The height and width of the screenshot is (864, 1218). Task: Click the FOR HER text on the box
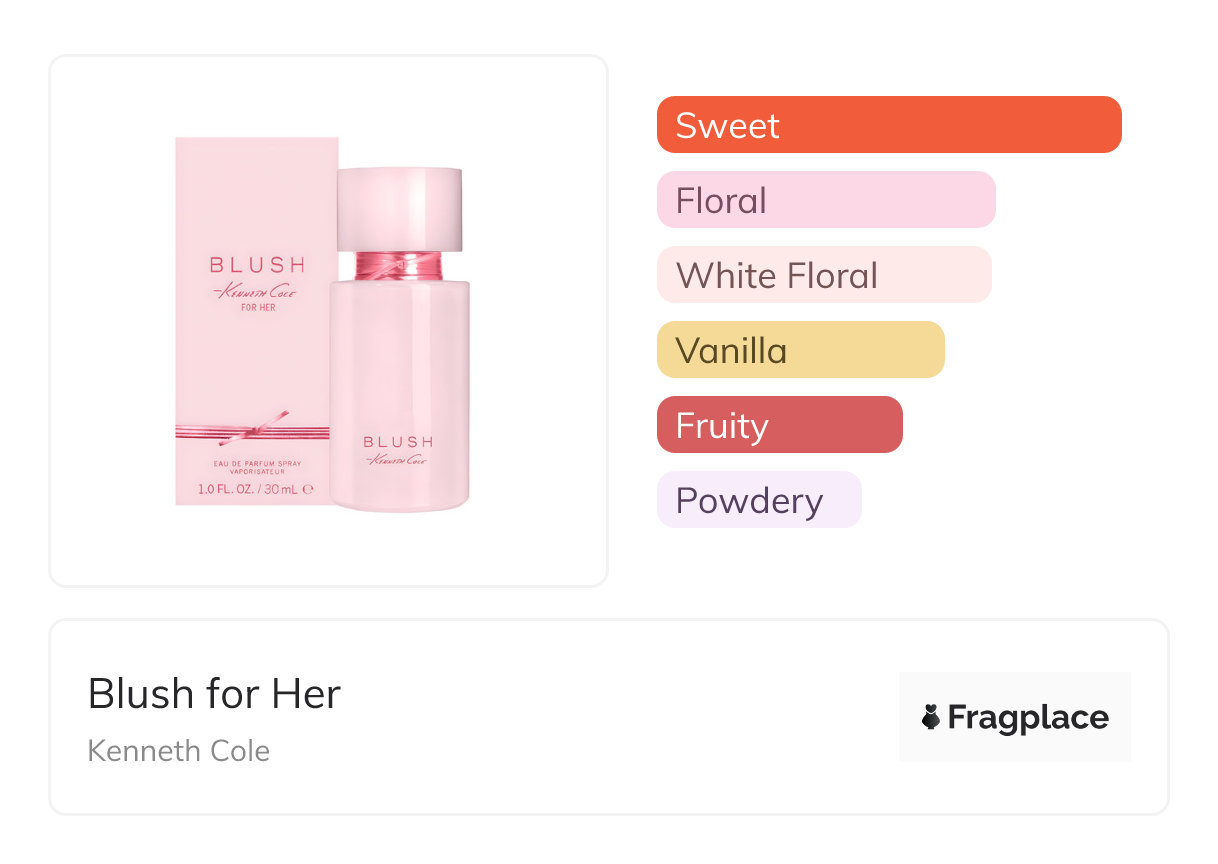[258, 308]
